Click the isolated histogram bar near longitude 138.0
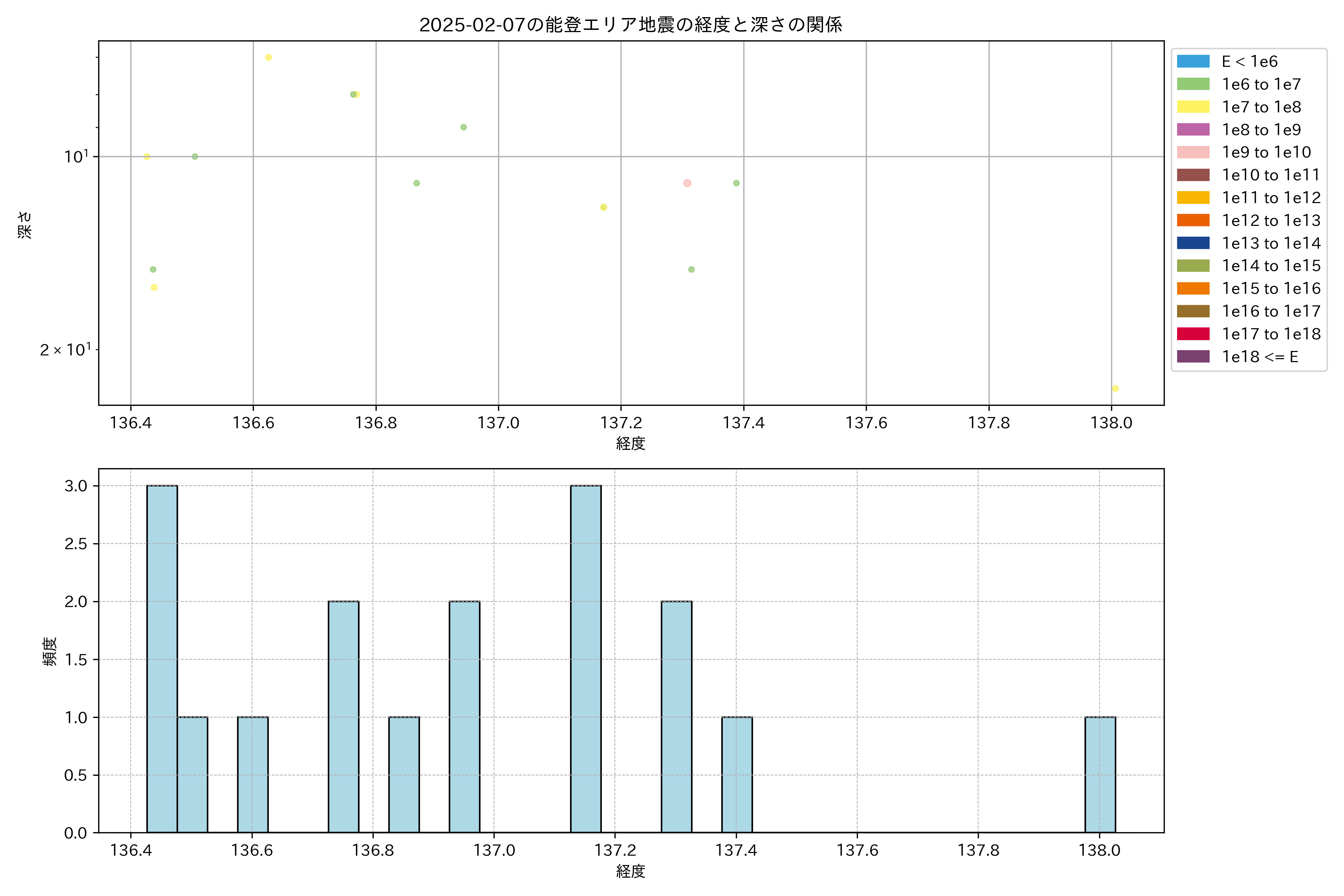 tap(1100, 774)
